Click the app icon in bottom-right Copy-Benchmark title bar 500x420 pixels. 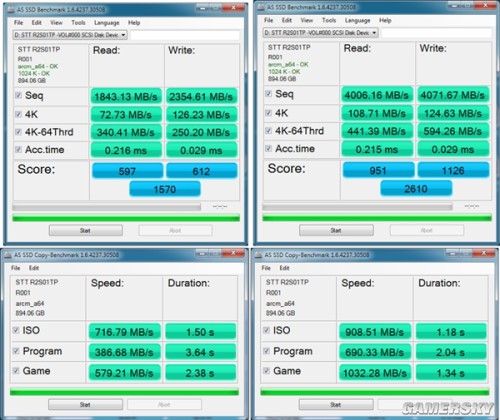pos(258,255)
